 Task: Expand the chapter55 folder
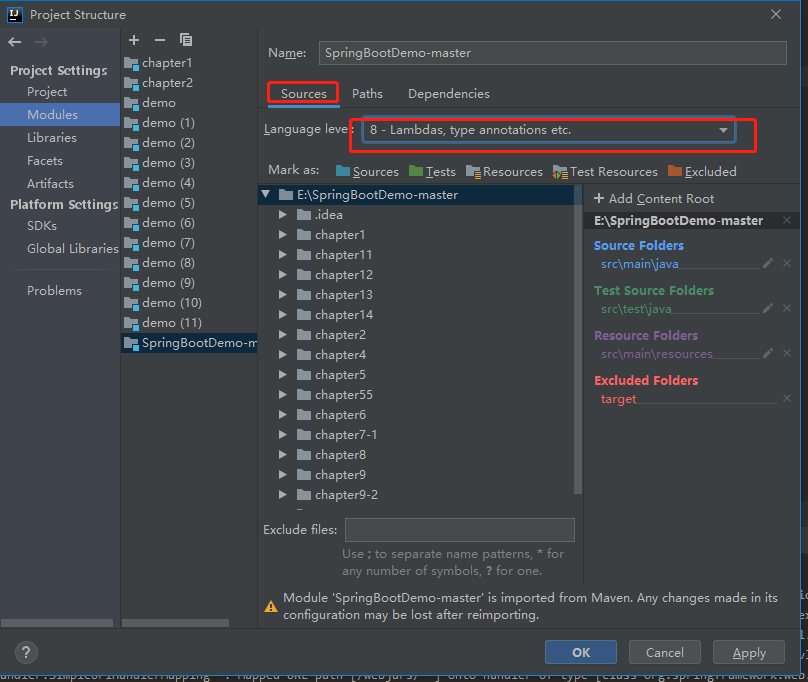click(x=282, y=395)
